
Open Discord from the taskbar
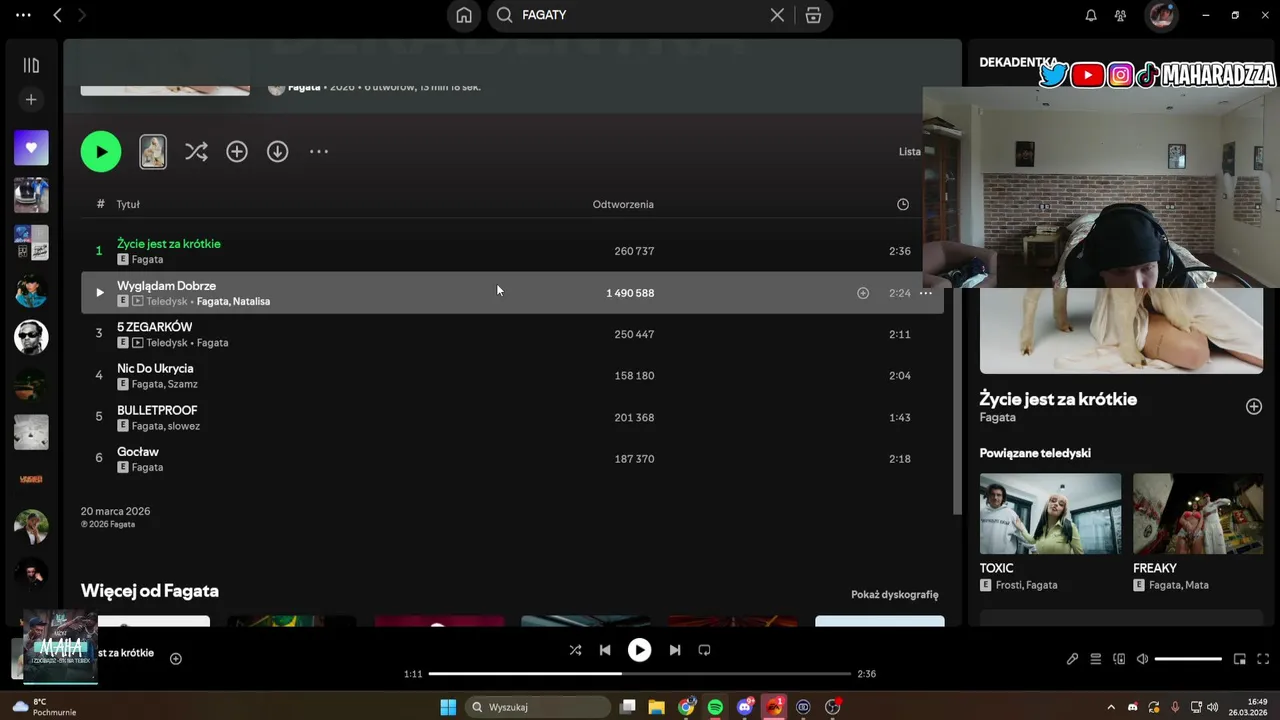[745, 707]
